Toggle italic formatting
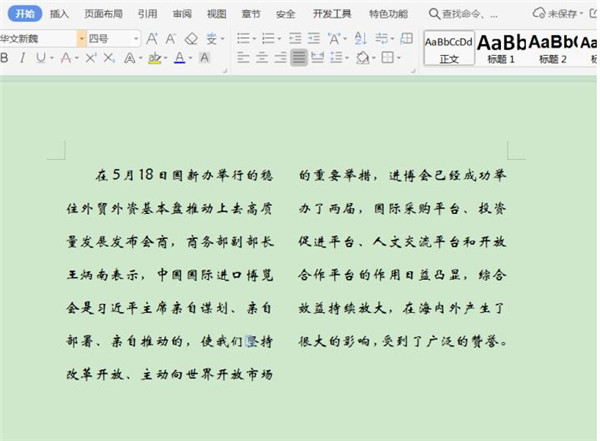This screenshot has height=441, width=600. 22,59
